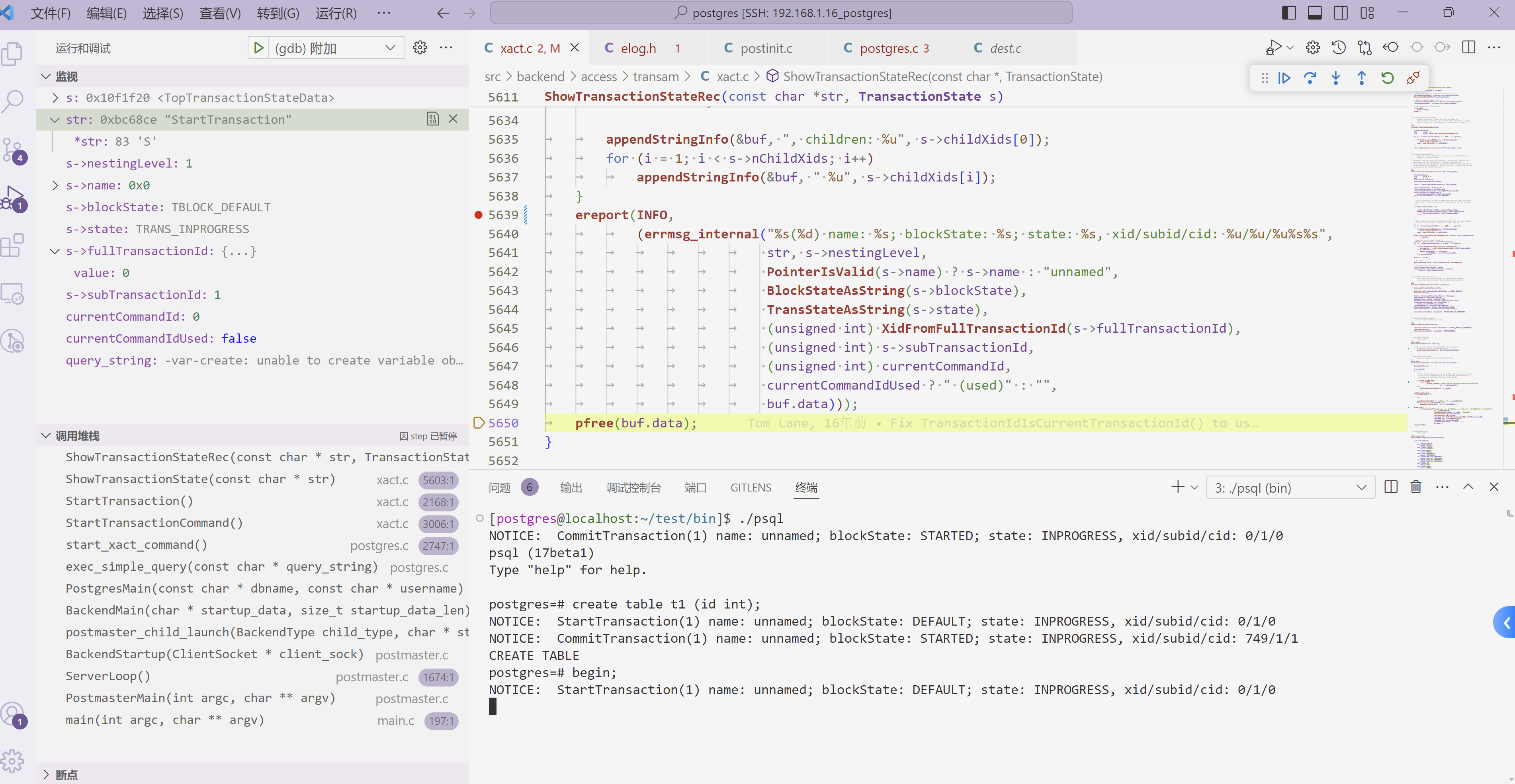Open the Remote Explorer icon
This screenshot has height=784, width=1515.
pos(13,293)
